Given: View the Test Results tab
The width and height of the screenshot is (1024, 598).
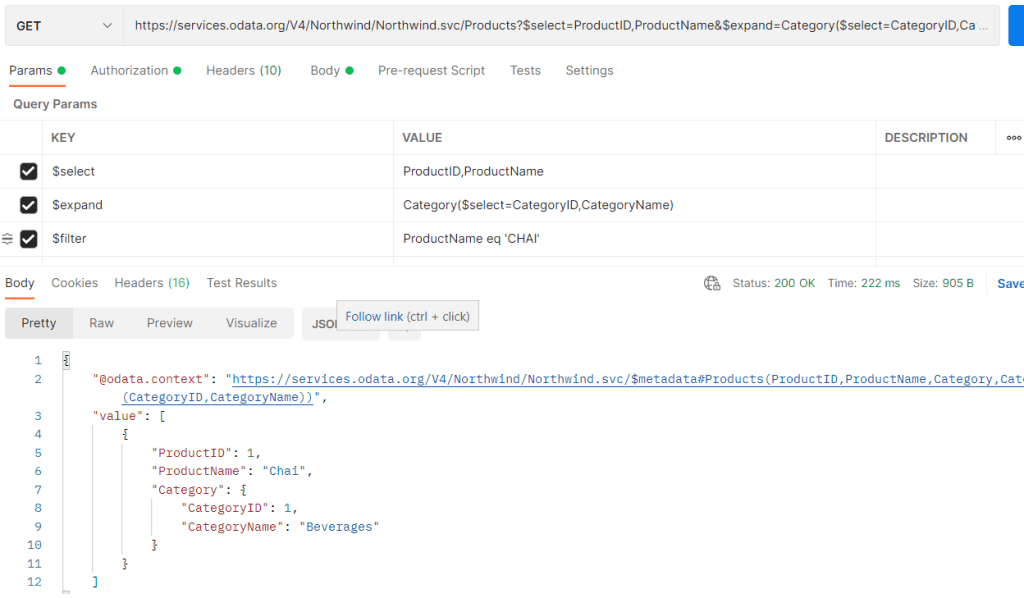Looking at the screenshot, I should coord(241,283).
